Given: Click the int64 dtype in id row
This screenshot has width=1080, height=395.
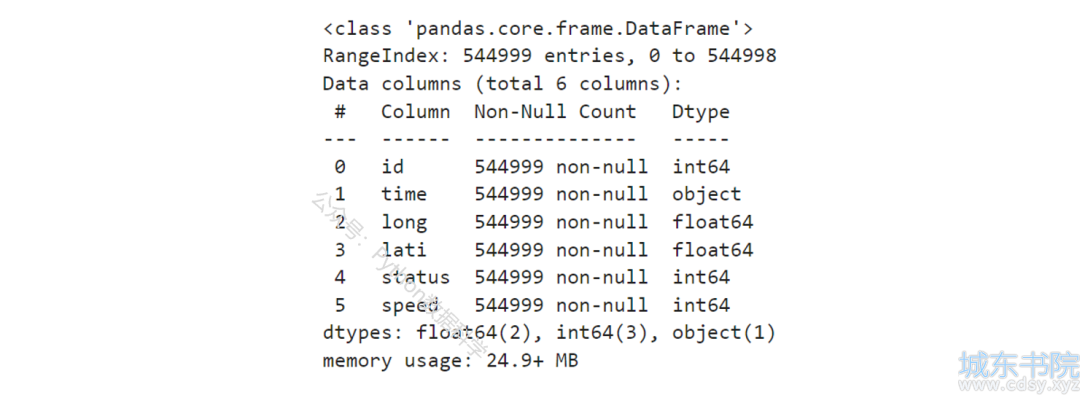Looking at the screenshot, I should (x=700, y=167).
